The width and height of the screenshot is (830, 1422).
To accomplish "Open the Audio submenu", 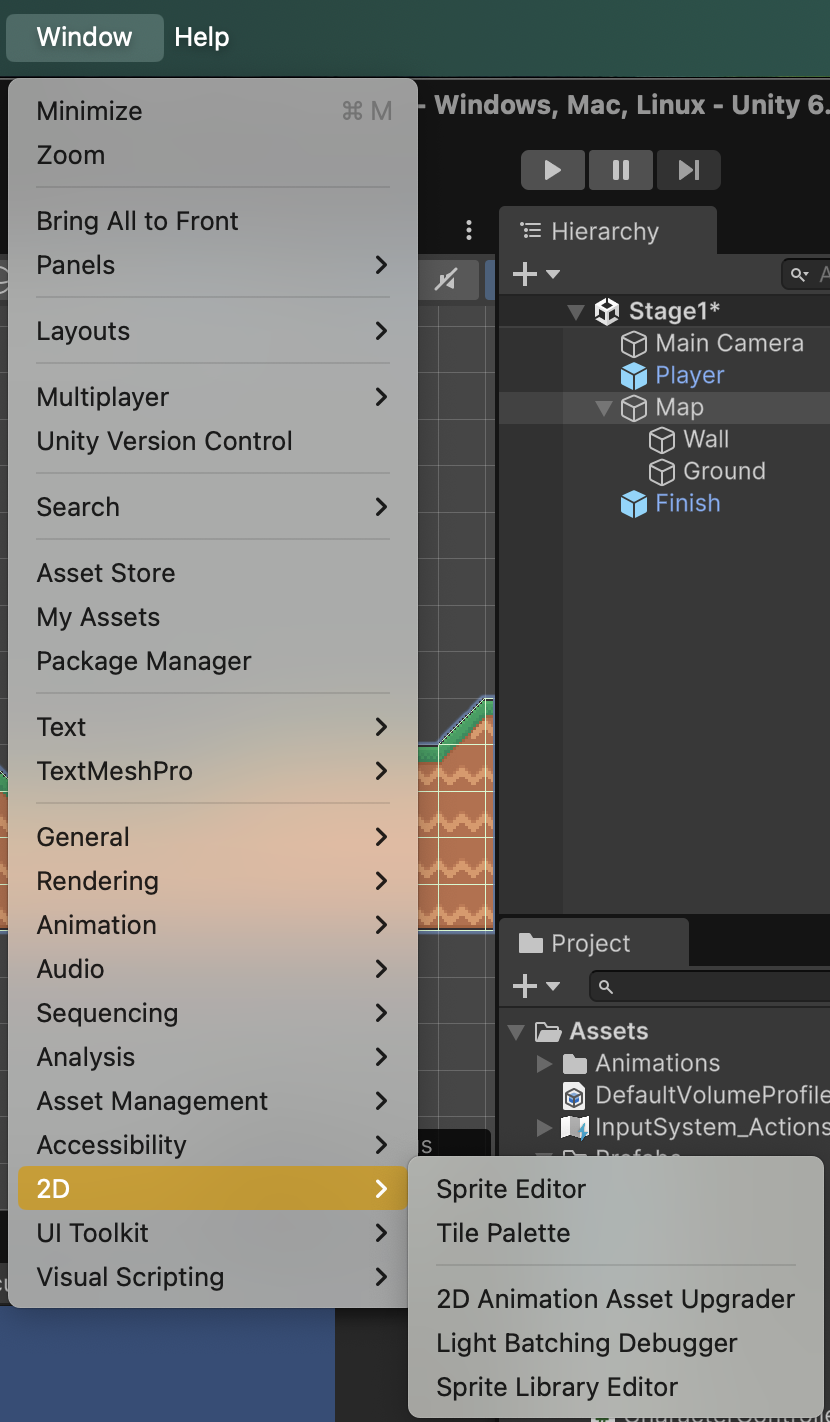I will (x=213, y=969).
